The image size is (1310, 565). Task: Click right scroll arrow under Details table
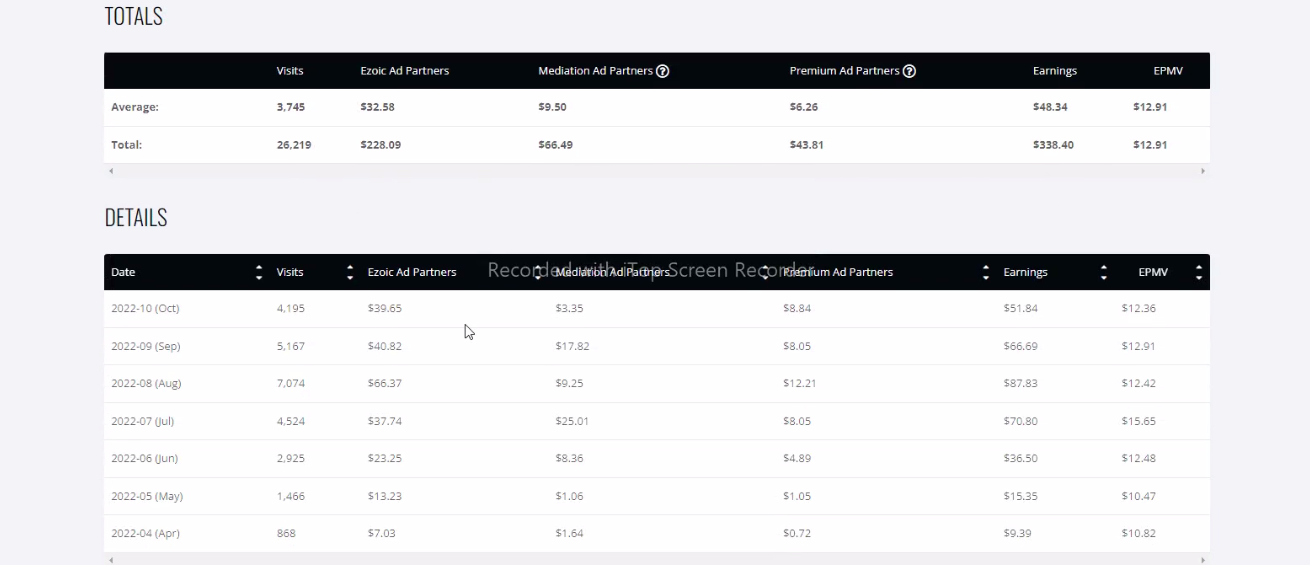1203,560
